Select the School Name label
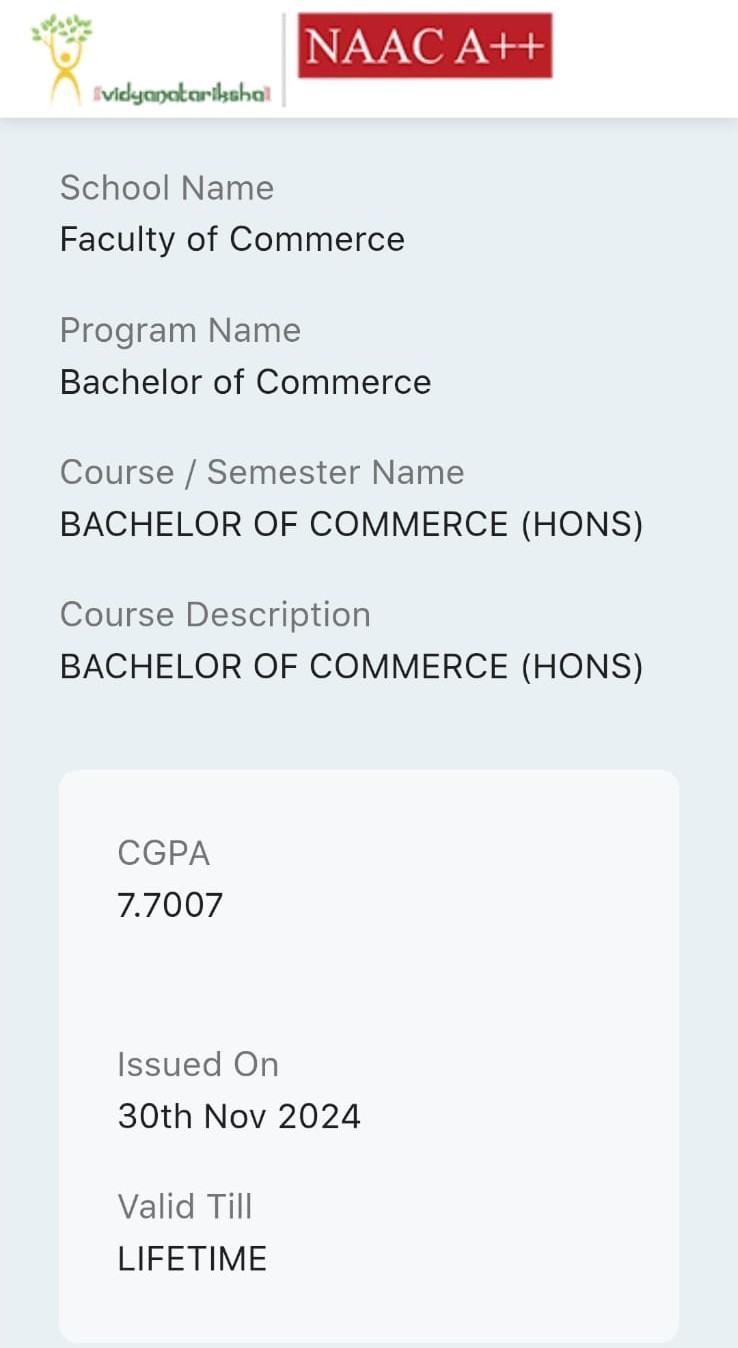Viewport: 738px width, 1348px height. pyautogui.click(x=167, y=188)
